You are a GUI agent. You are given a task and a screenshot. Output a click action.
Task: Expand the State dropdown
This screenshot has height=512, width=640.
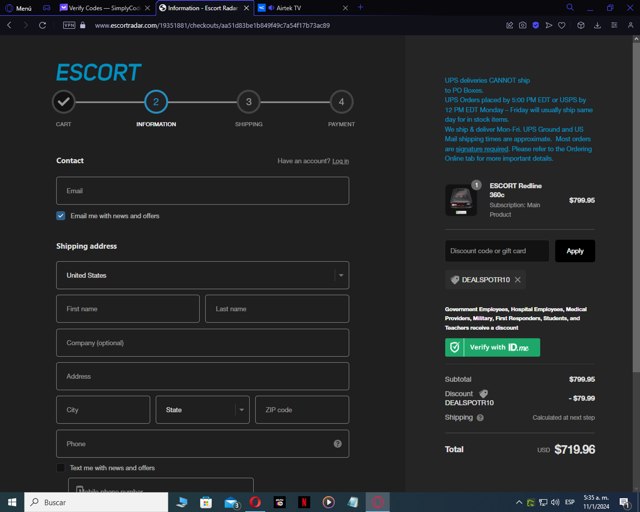coord(202,410)
